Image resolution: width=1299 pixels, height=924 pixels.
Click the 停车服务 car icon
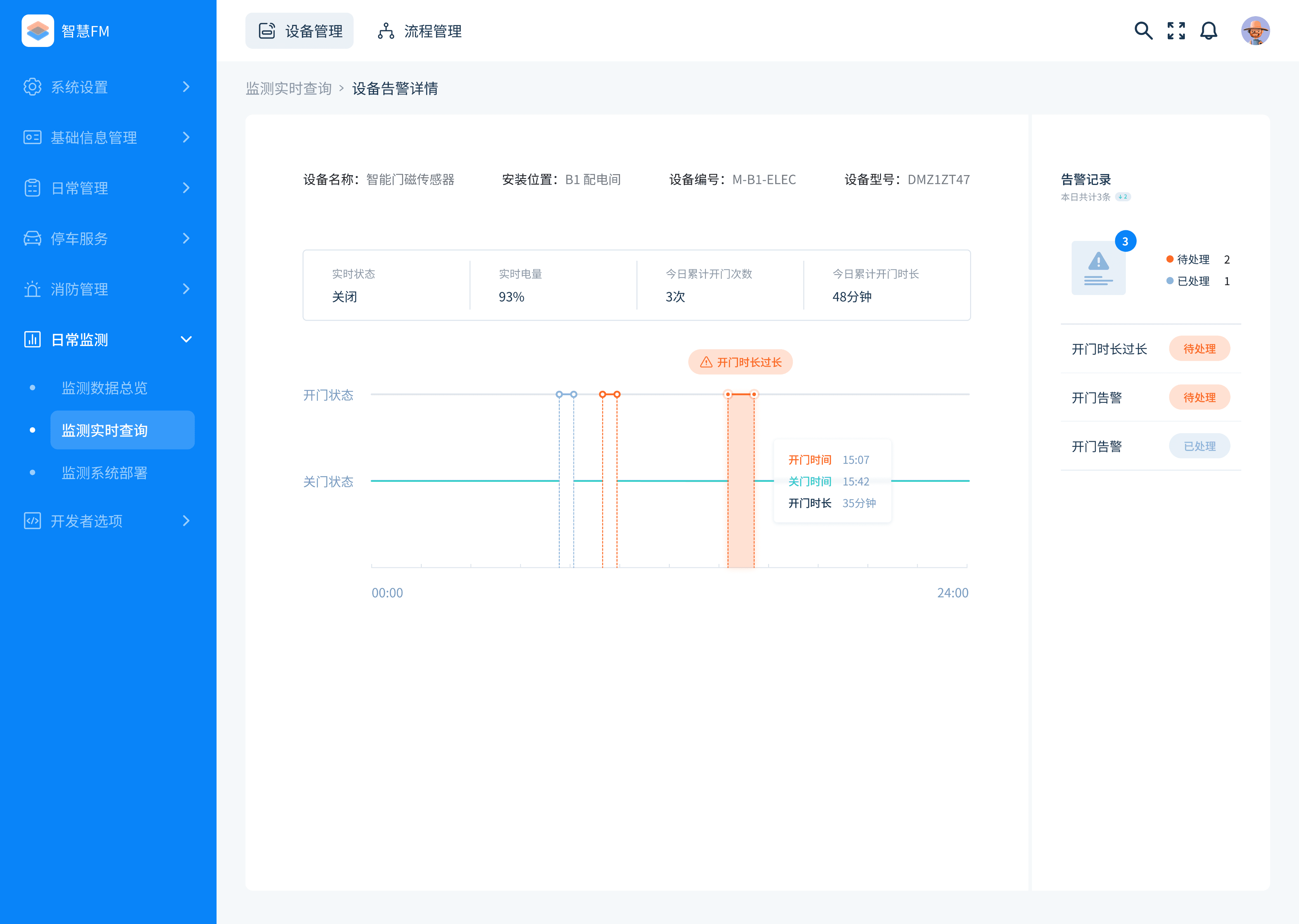click(x=32, y=239)
